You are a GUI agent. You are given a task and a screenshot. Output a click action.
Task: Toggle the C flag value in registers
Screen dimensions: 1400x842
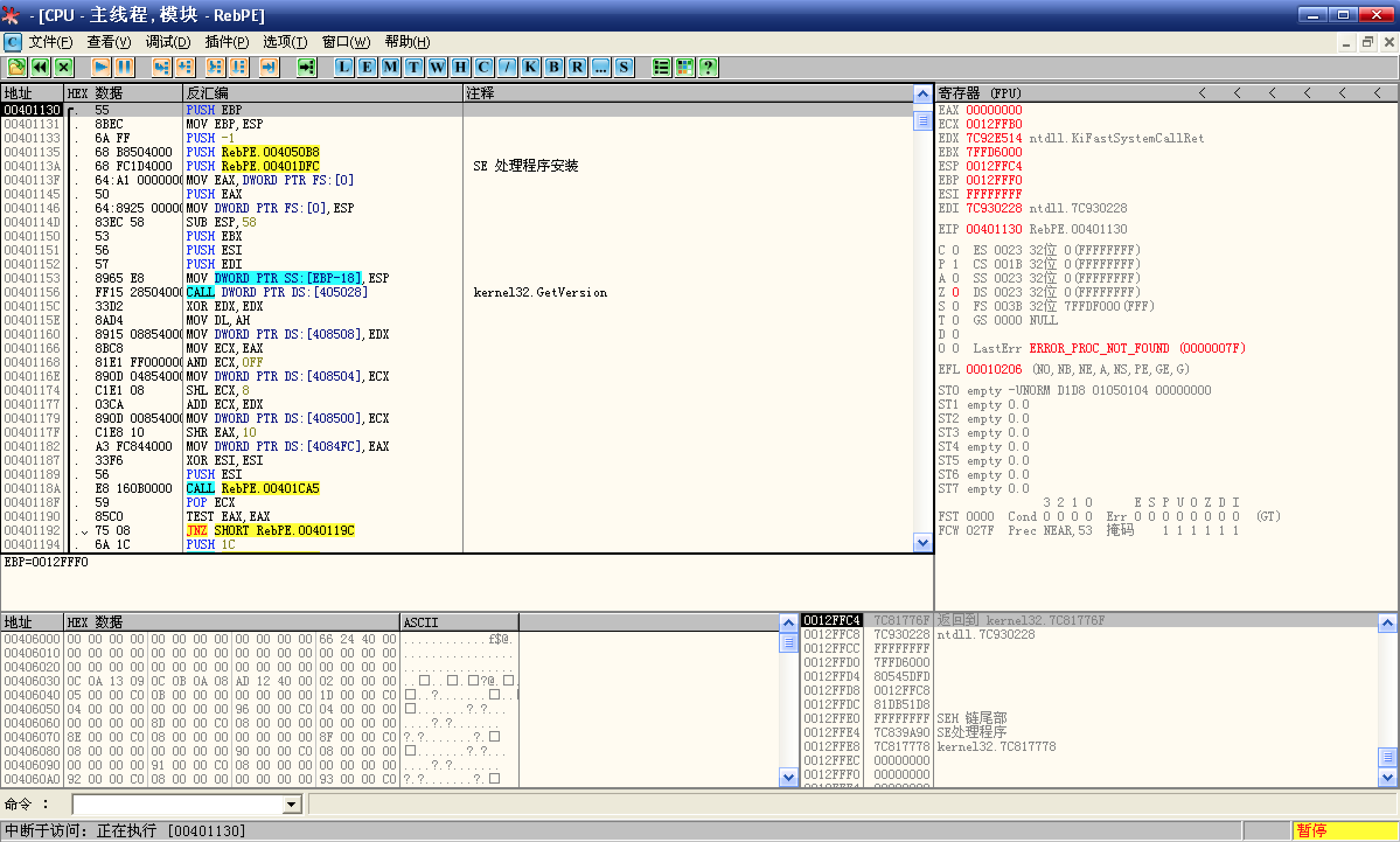(955, 250)
